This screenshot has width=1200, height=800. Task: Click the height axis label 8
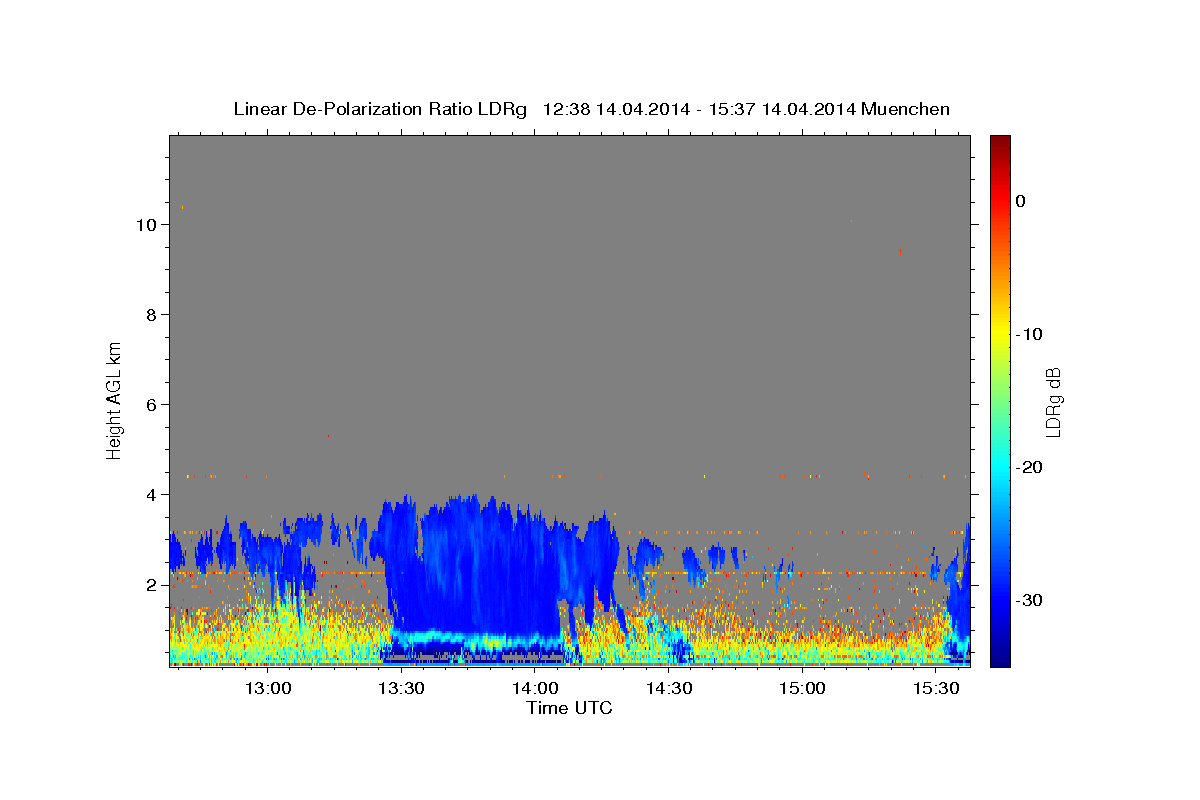tap(152, 315)
